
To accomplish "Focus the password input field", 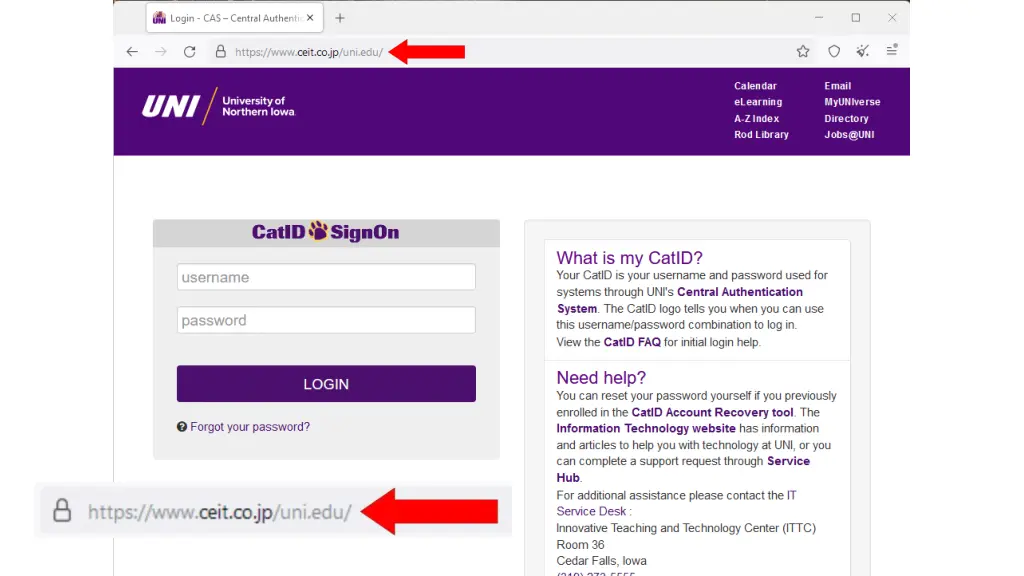I will click(326, 321).
